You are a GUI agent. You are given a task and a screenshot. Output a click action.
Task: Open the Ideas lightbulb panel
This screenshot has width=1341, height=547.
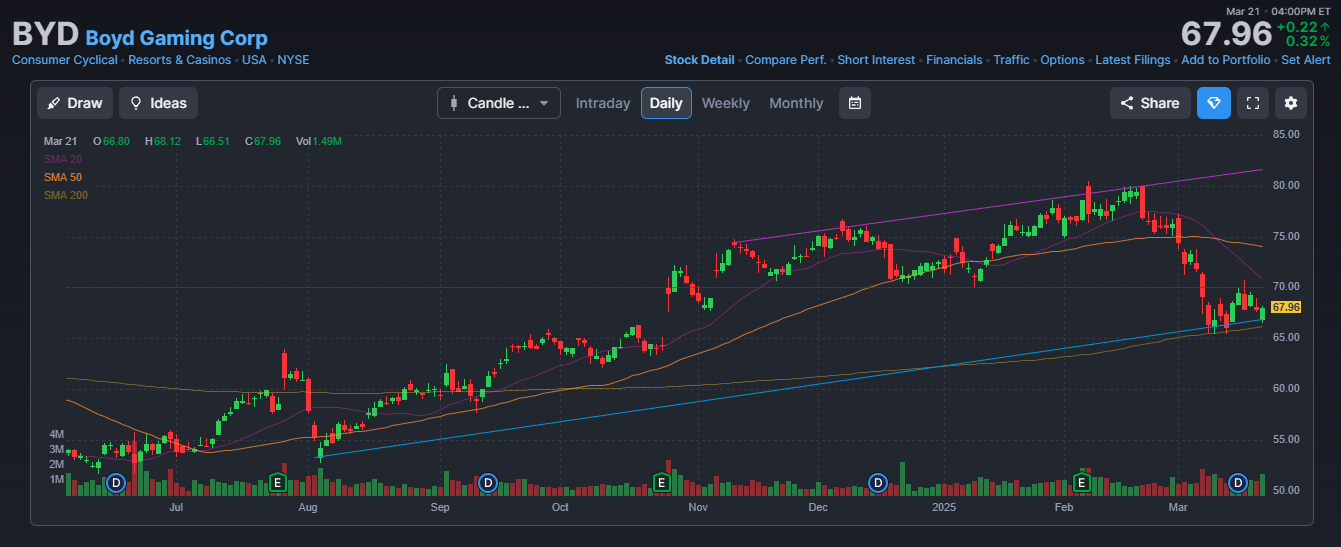(x=158, y=103)
